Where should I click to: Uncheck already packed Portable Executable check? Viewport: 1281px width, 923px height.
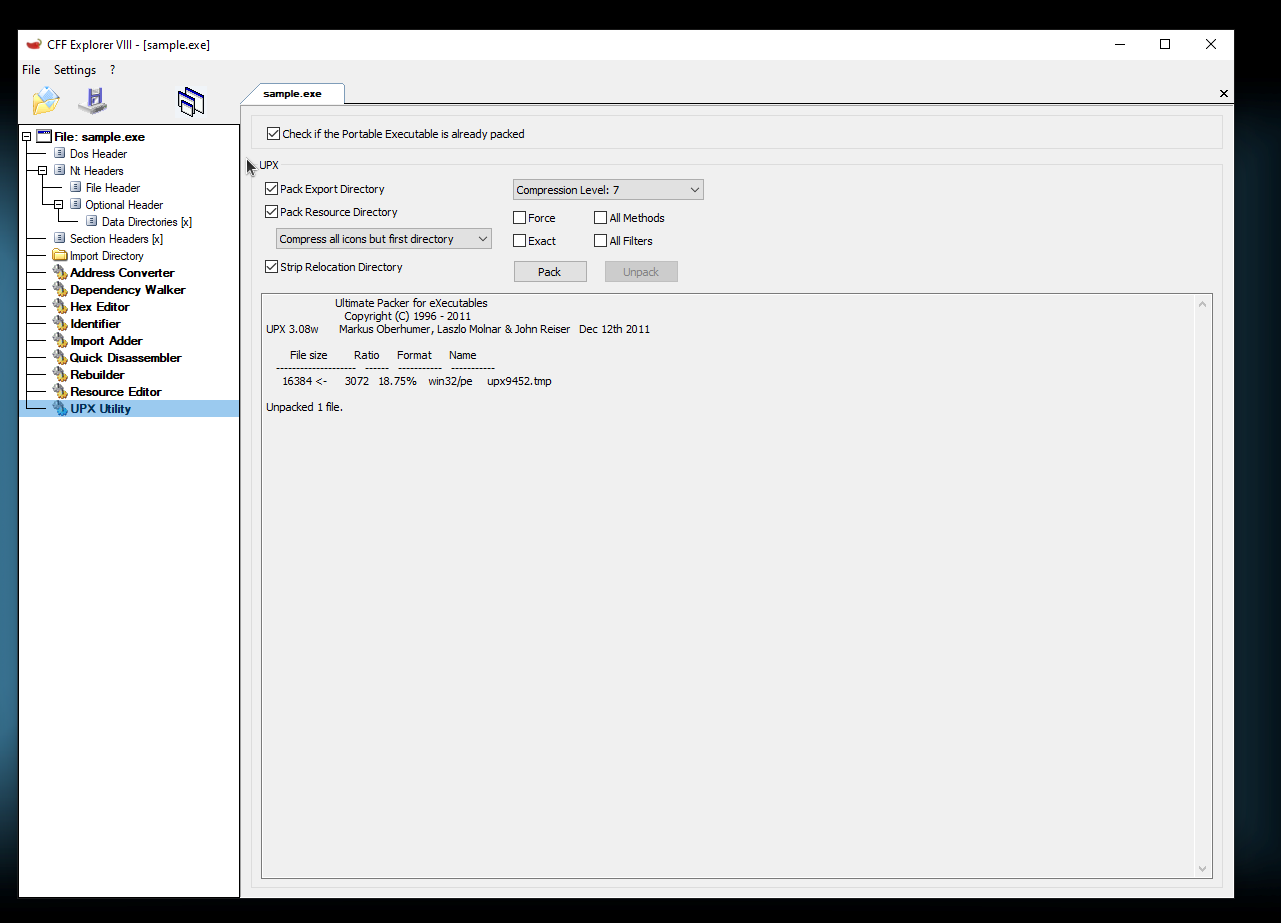pyautogui.click(x=273, y=134)
